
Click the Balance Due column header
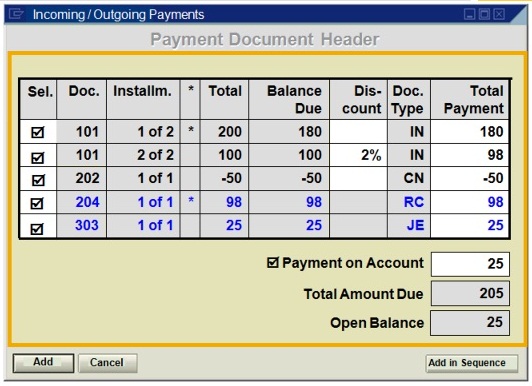pyautogui.click(x=289, y=99)
